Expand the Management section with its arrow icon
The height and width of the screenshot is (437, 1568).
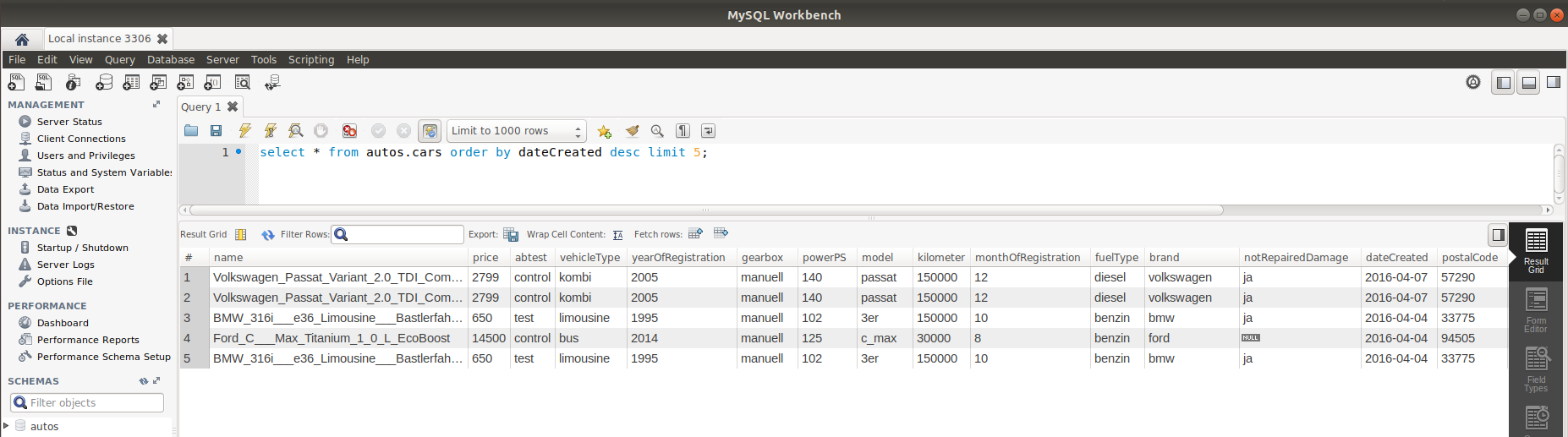click(156, 105)
